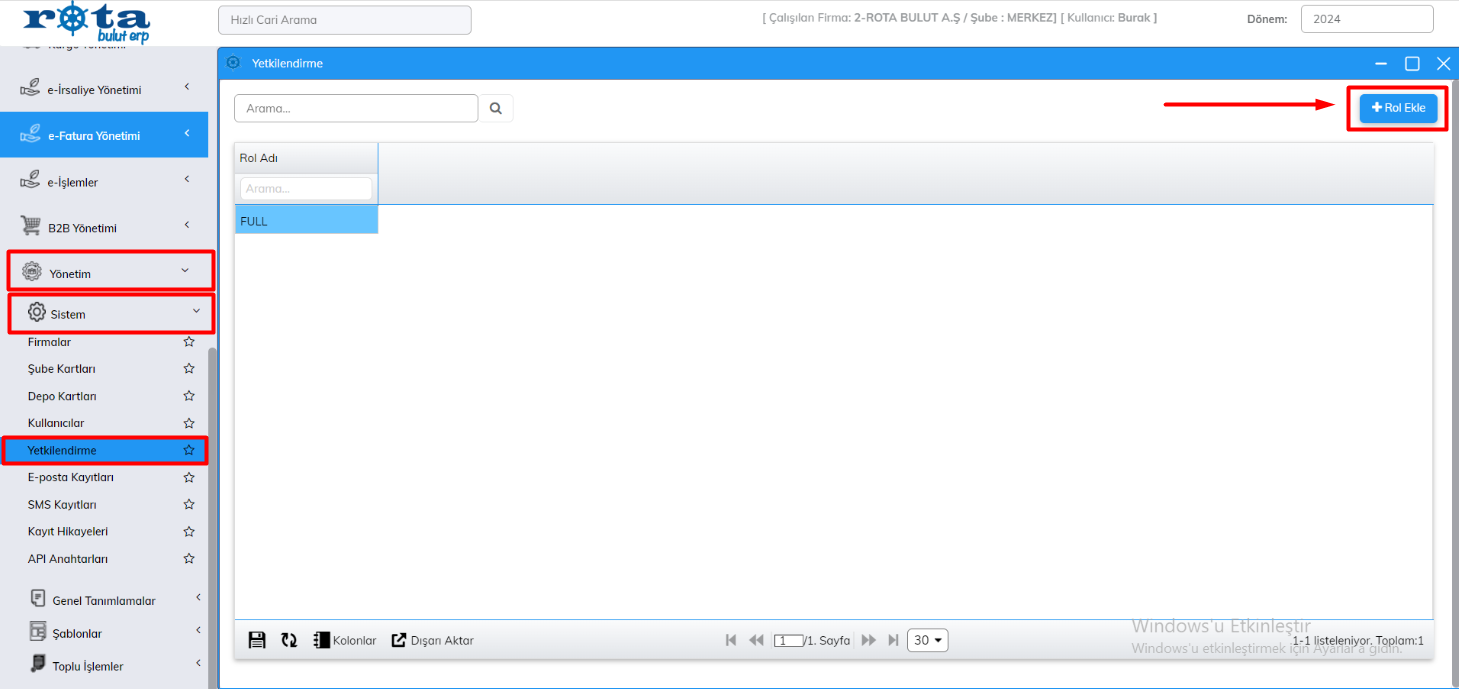The width and height of the screenshot is (1459, 689).
Task: Select the FULL role row
Action: [x=306, y=221]
